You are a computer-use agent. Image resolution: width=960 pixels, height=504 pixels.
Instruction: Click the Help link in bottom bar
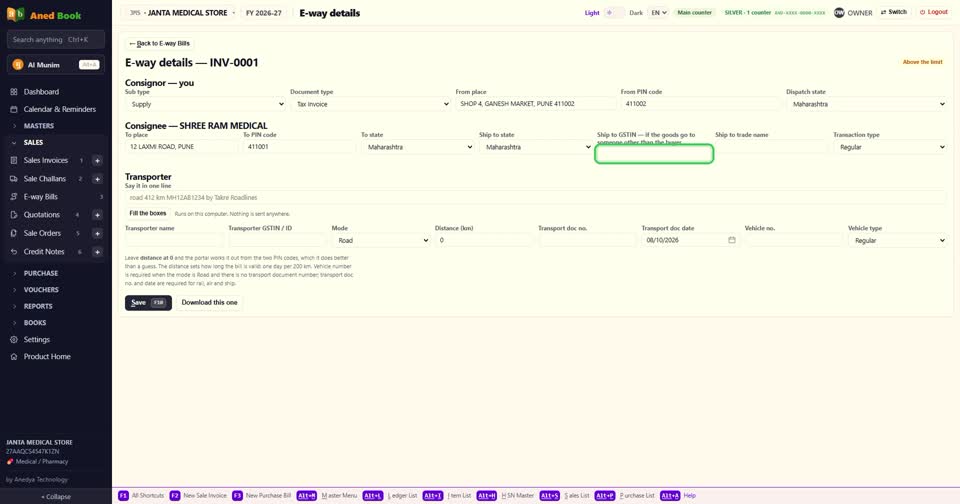[x=689, y=495]
